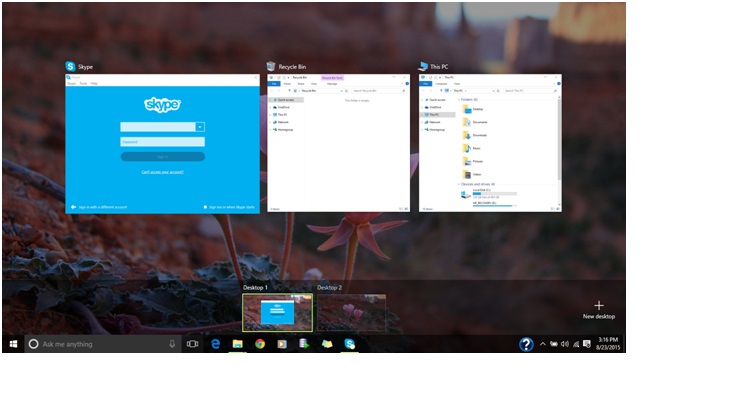The image size is (736, 395).
Task: Show hidden system tray icons chevron
Action: (x=543, y=344)
